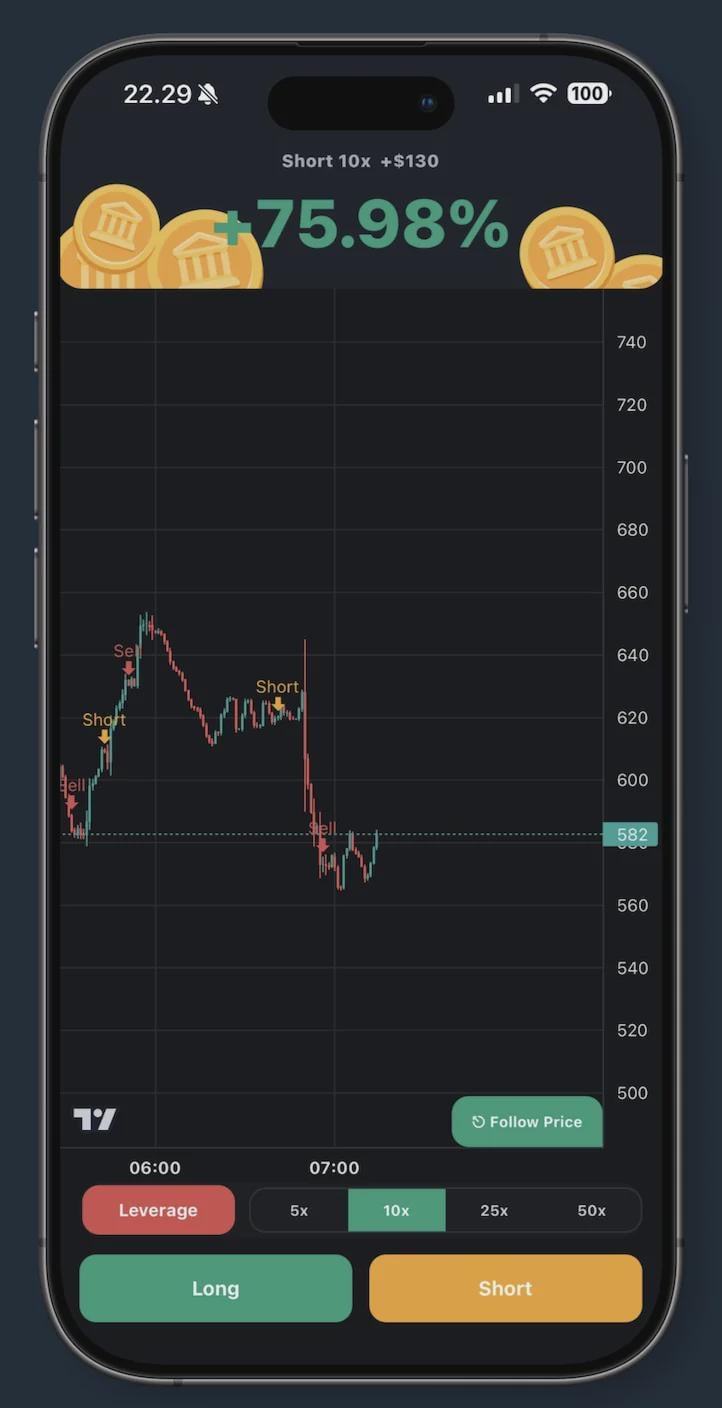Screen dimensions: 722x1408
Task: Click the current price label 582
Action: [x=631, y=835]
